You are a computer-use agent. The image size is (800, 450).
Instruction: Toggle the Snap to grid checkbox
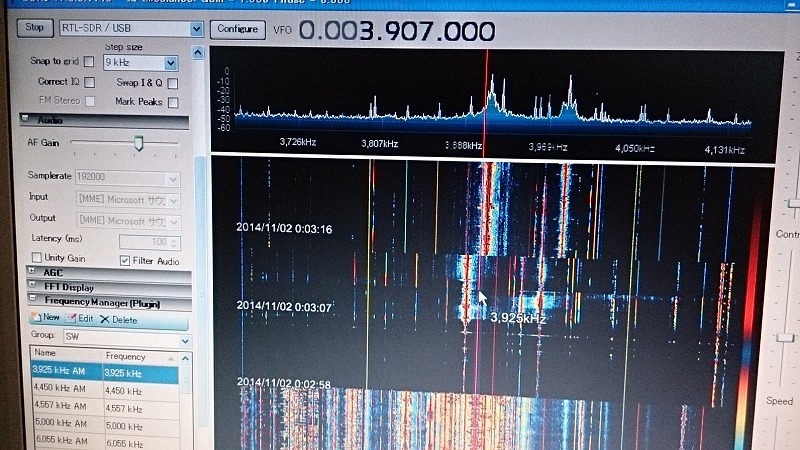pyautogui.click(x=89, y=61)
